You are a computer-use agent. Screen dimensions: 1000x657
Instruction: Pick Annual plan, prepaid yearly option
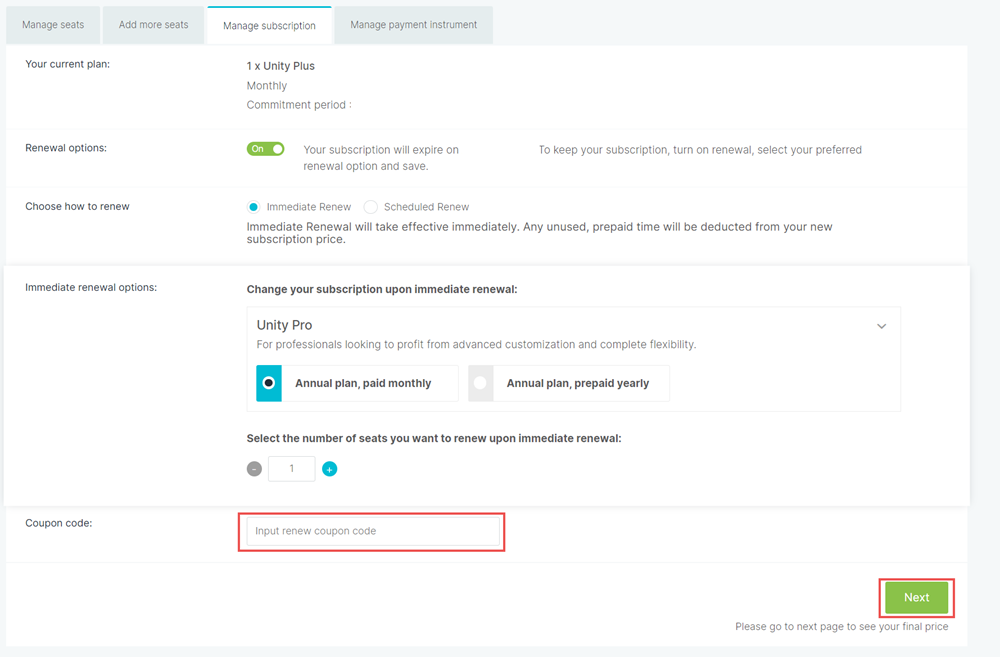click(x=569, y=383)
